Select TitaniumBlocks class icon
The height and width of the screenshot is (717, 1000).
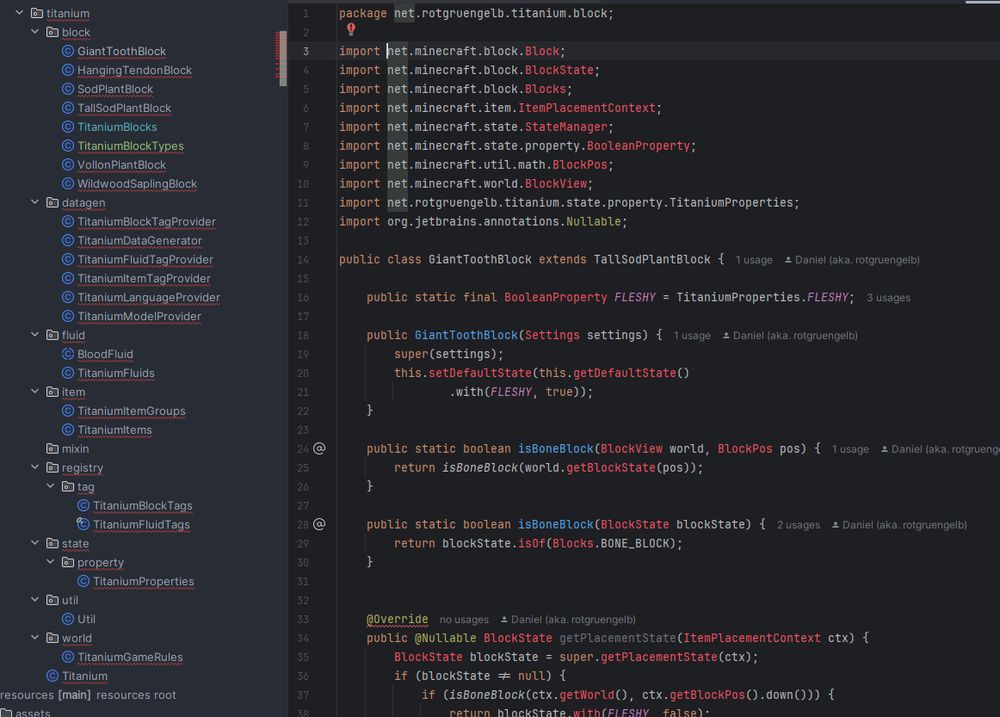click(68, 127)
